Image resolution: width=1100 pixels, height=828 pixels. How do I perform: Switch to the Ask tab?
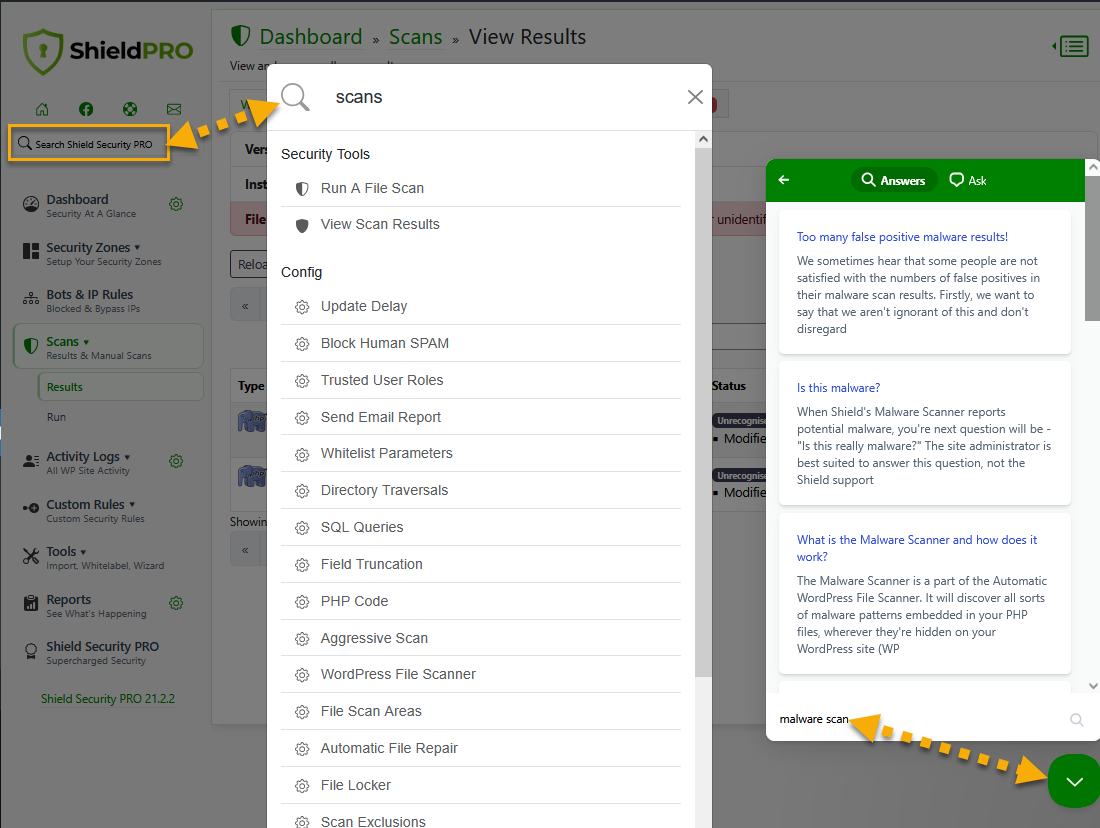(968, 180)
